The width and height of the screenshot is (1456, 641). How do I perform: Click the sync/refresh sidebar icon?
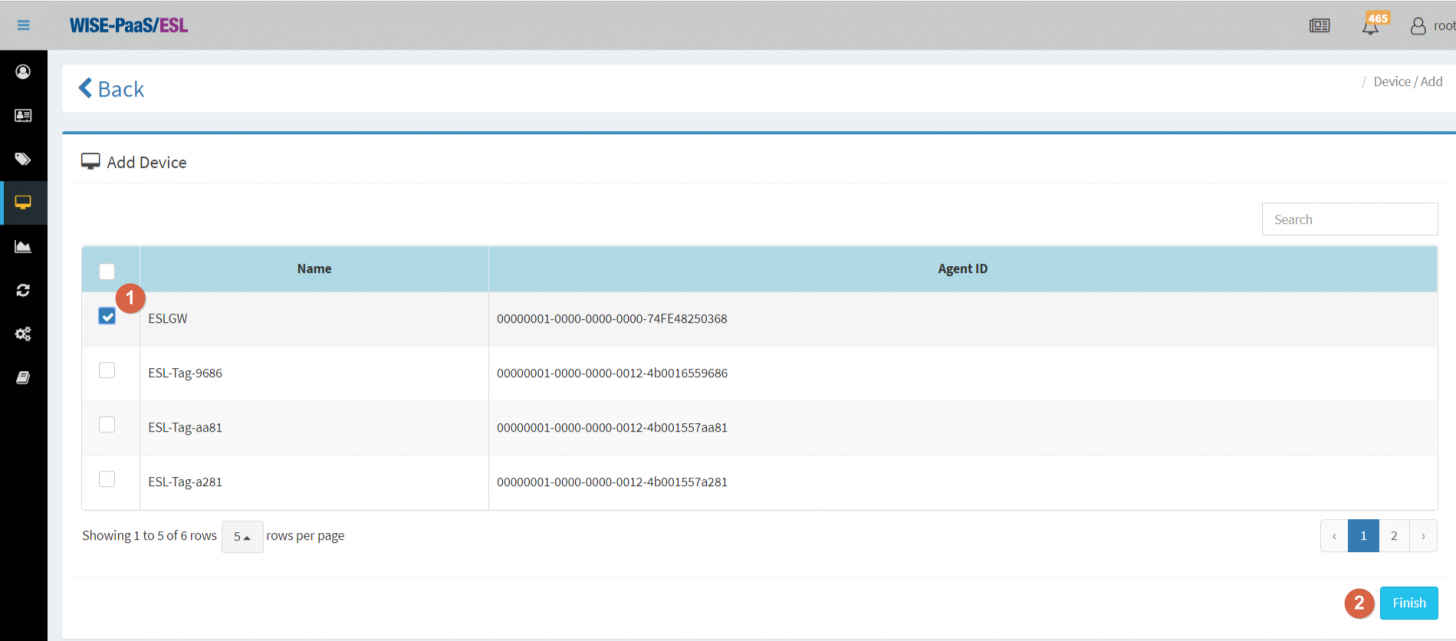(x=22, y=290)
